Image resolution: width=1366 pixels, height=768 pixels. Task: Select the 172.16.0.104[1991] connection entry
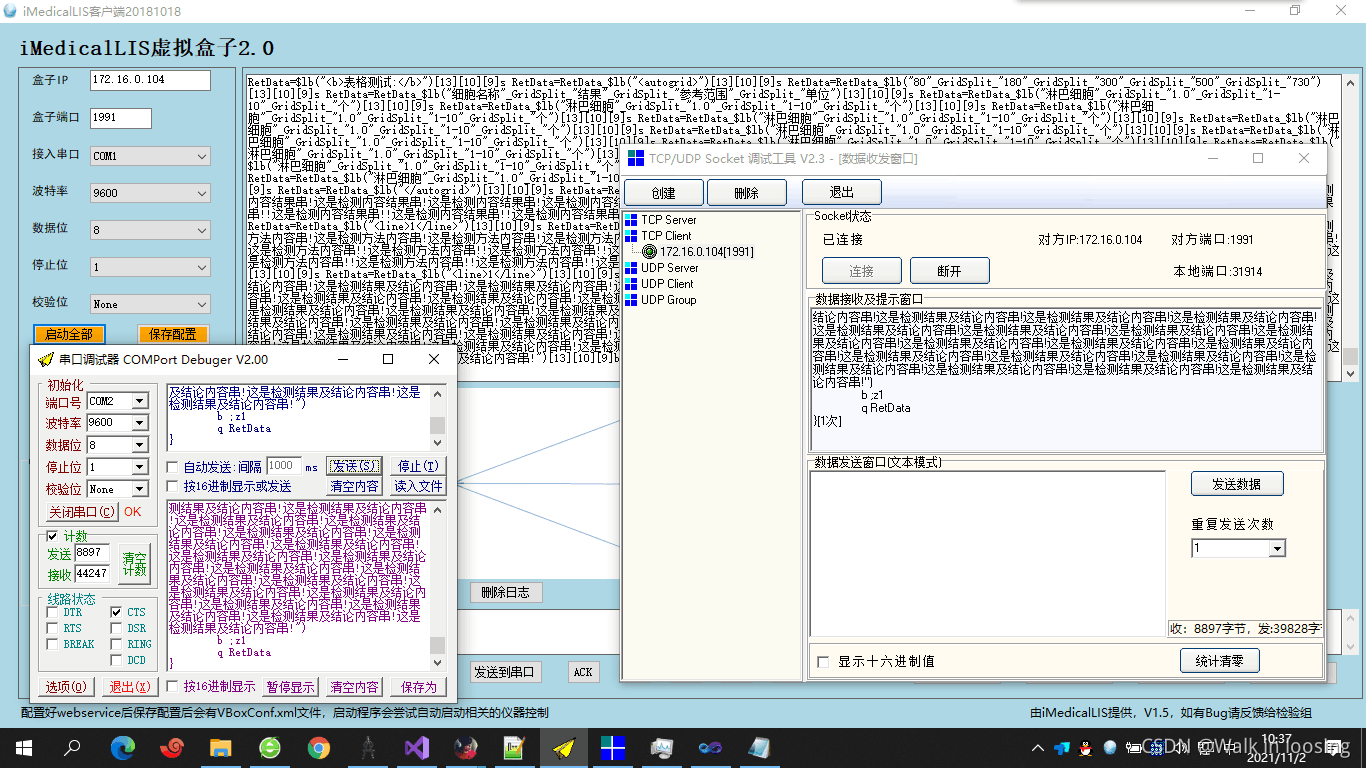click(x=698, y=252)
